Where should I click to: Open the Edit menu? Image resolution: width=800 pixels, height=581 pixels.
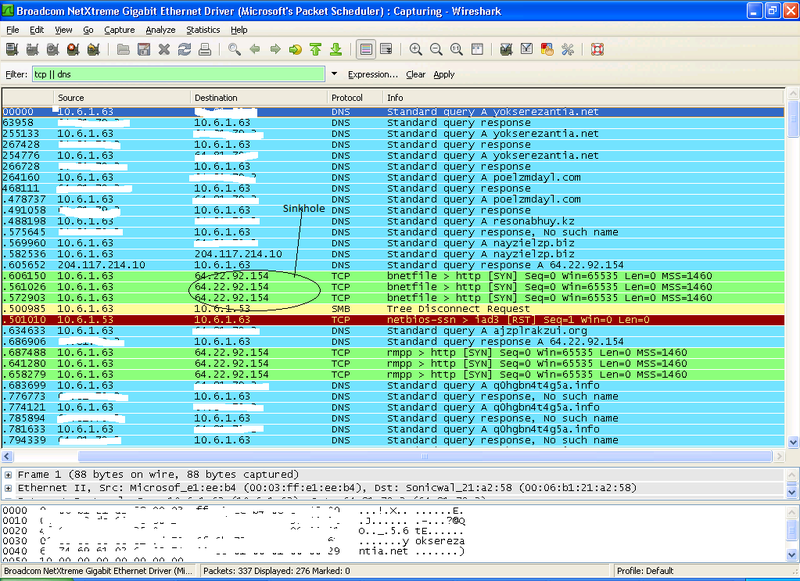coord(37,30)
